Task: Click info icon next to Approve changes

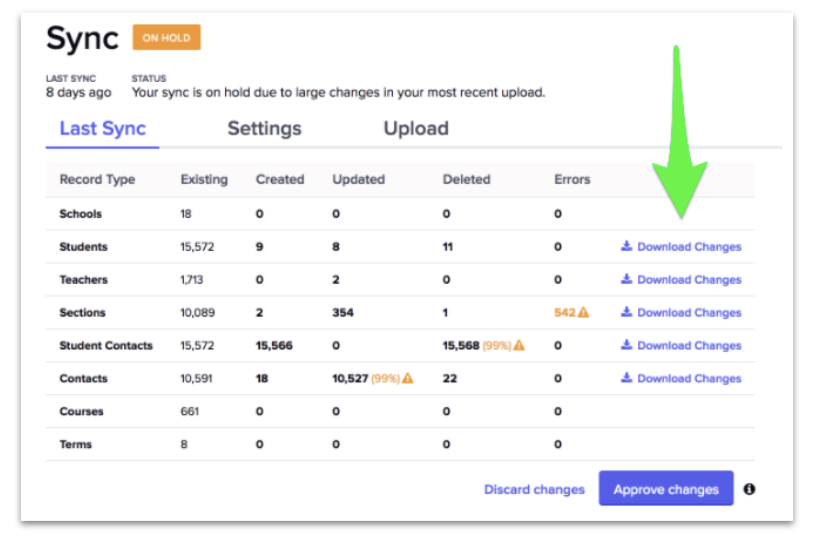Action: 749,489
